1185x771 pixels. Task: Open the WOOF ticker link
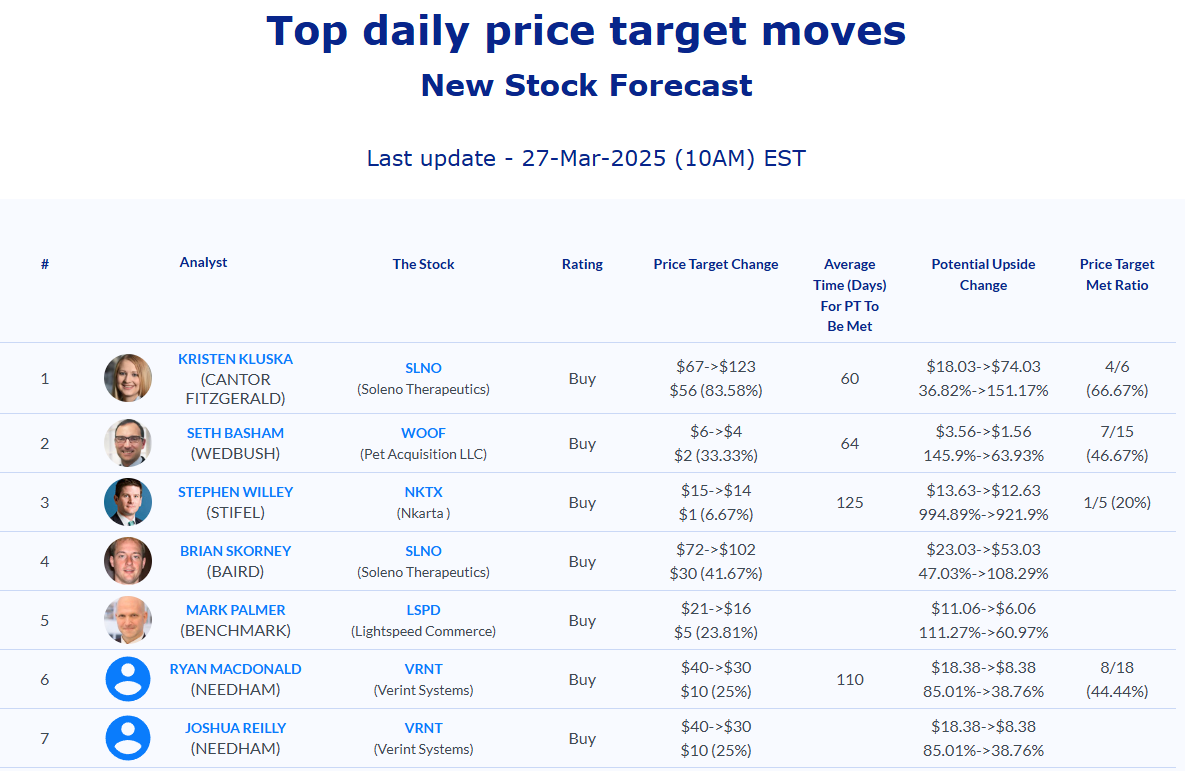click(x=423, y=433)
